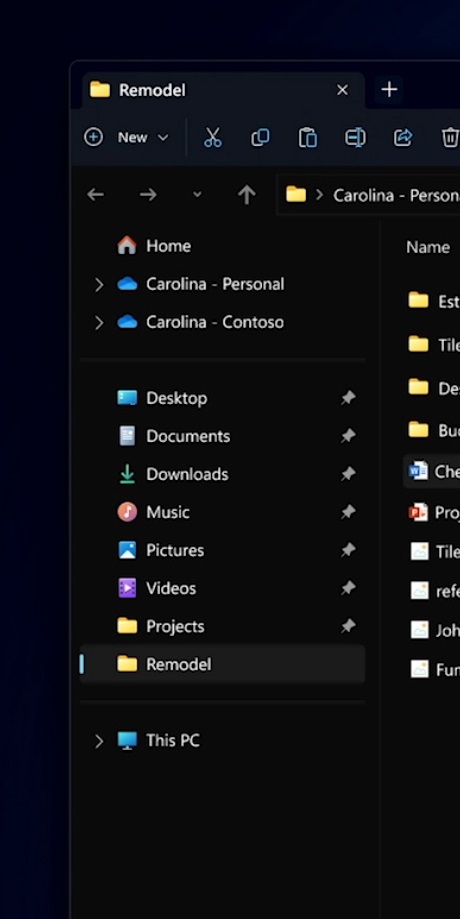Click the Paste clipboard icon

coord(308,138)
